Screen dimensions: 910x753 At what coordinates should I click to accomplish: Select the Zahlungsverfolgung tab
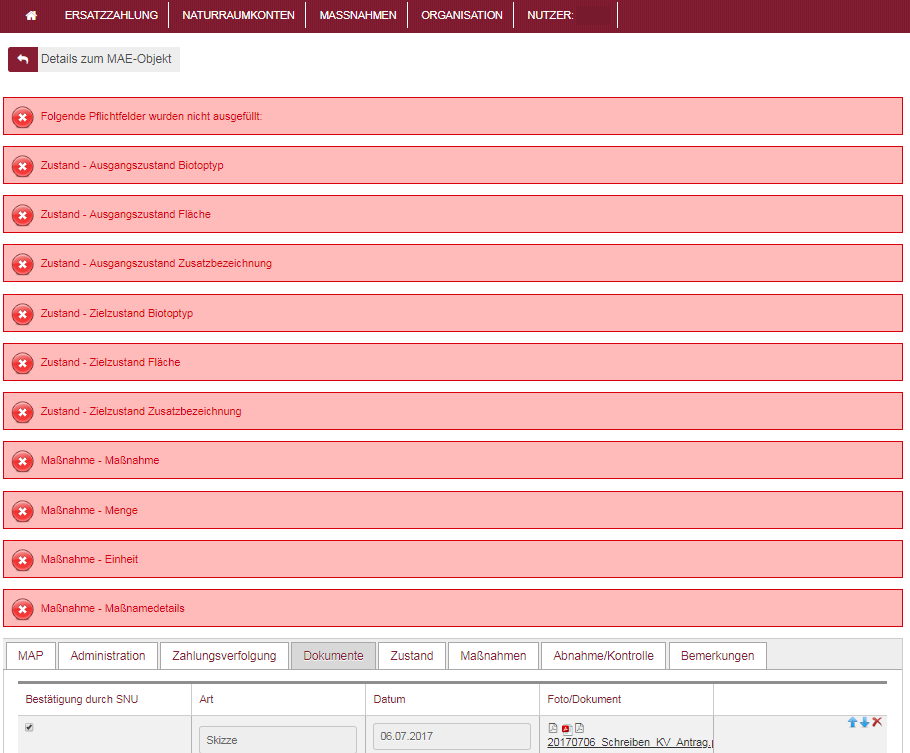click(x=224, y=656)
